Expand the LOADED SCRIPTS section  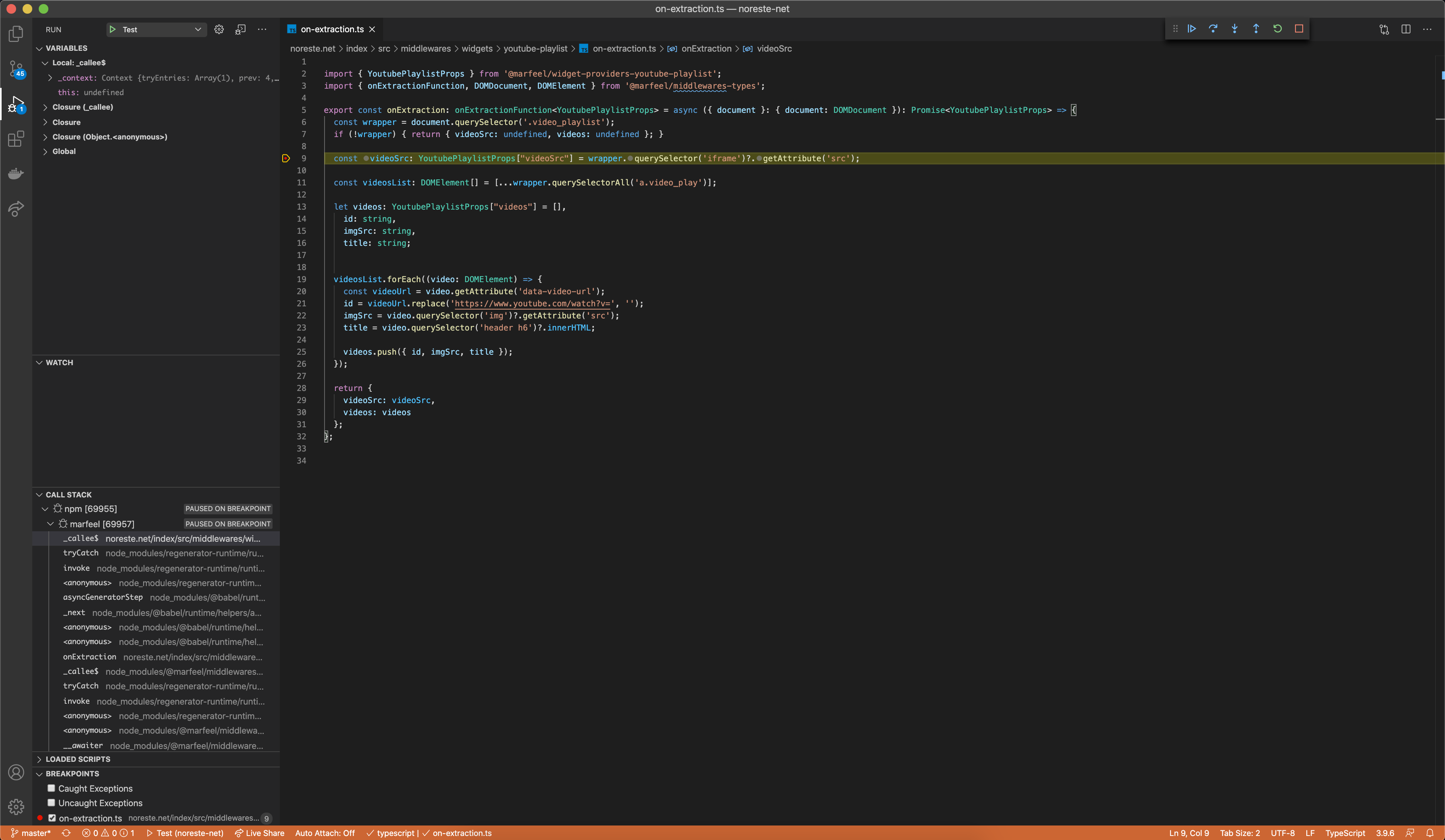39,759
